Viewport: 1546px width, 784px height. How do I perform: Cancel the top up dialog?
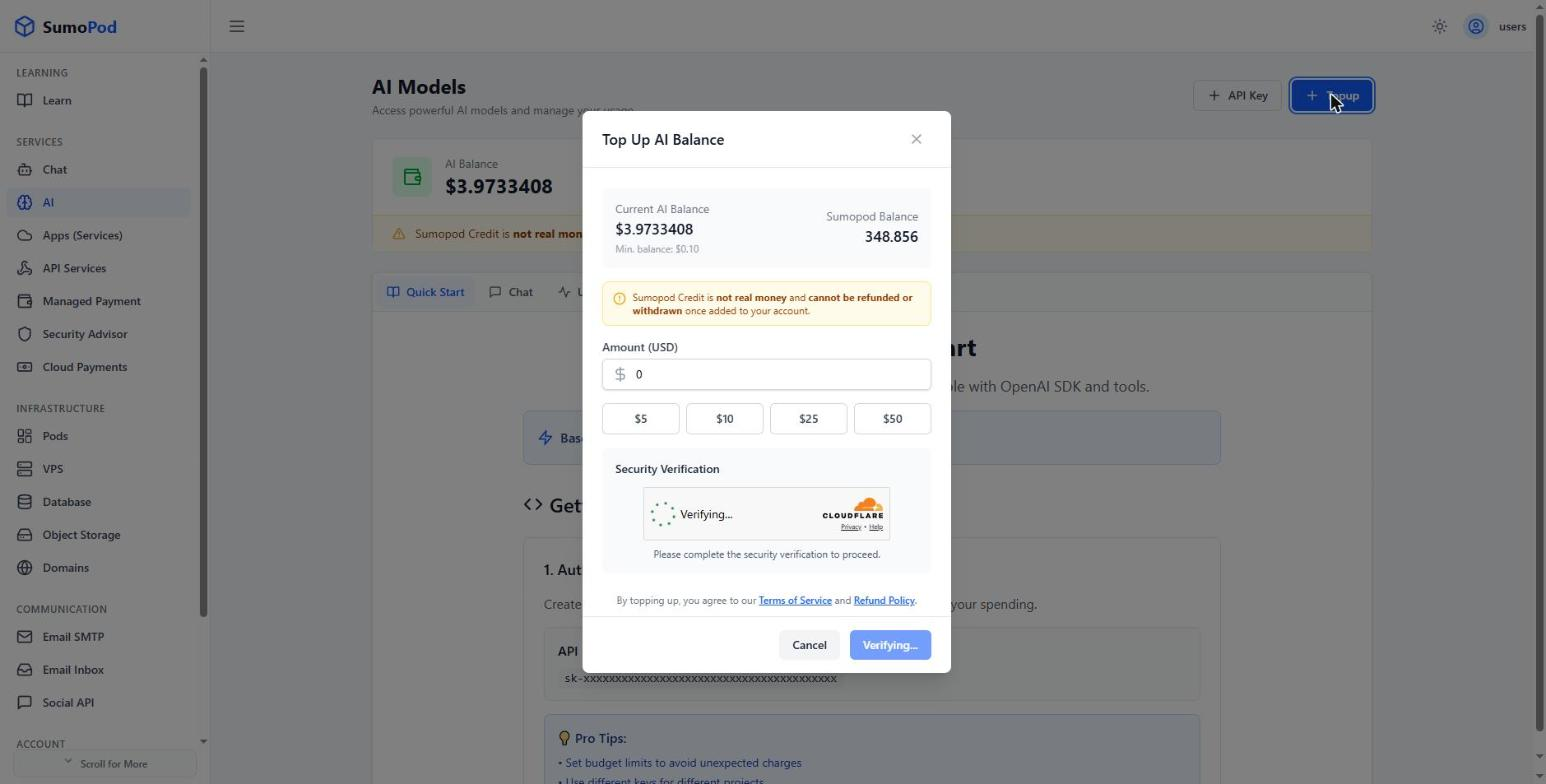click(x=809, y=646)
